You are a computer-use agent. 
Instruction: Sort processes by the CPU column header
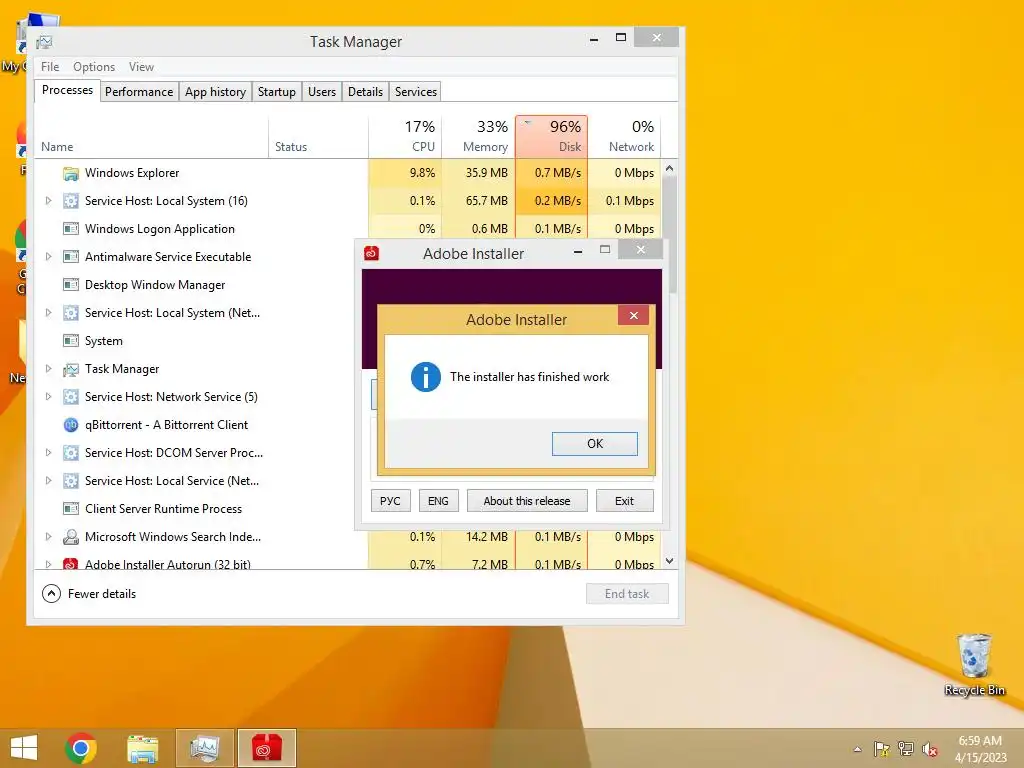(406, 136)
